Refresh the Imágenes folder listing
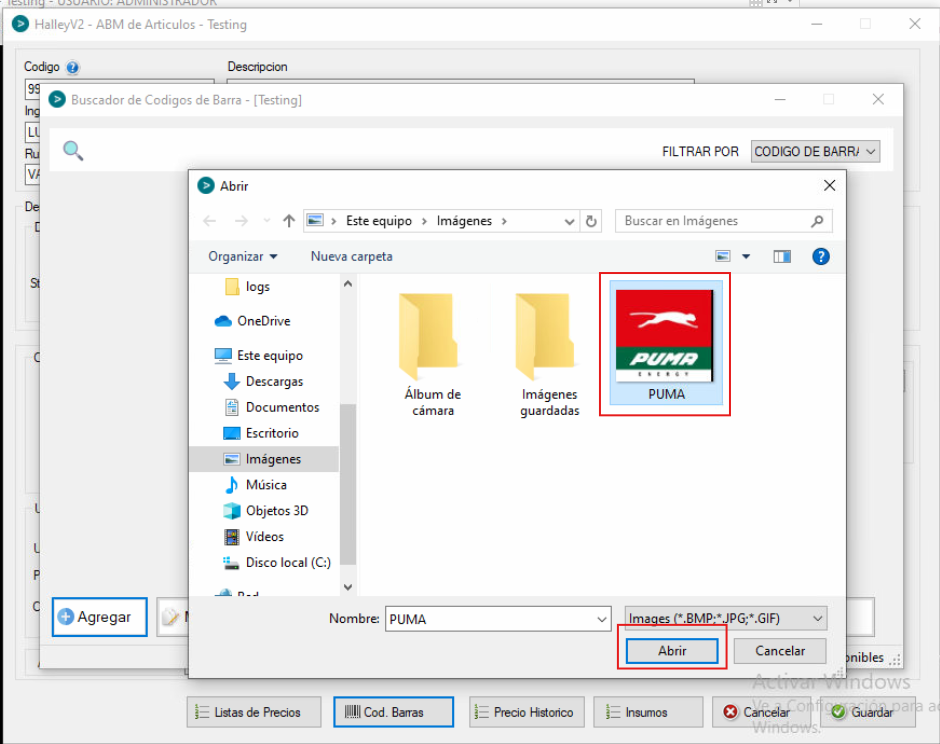The height and width of the screenshot is (744, 940). [591, 221]
